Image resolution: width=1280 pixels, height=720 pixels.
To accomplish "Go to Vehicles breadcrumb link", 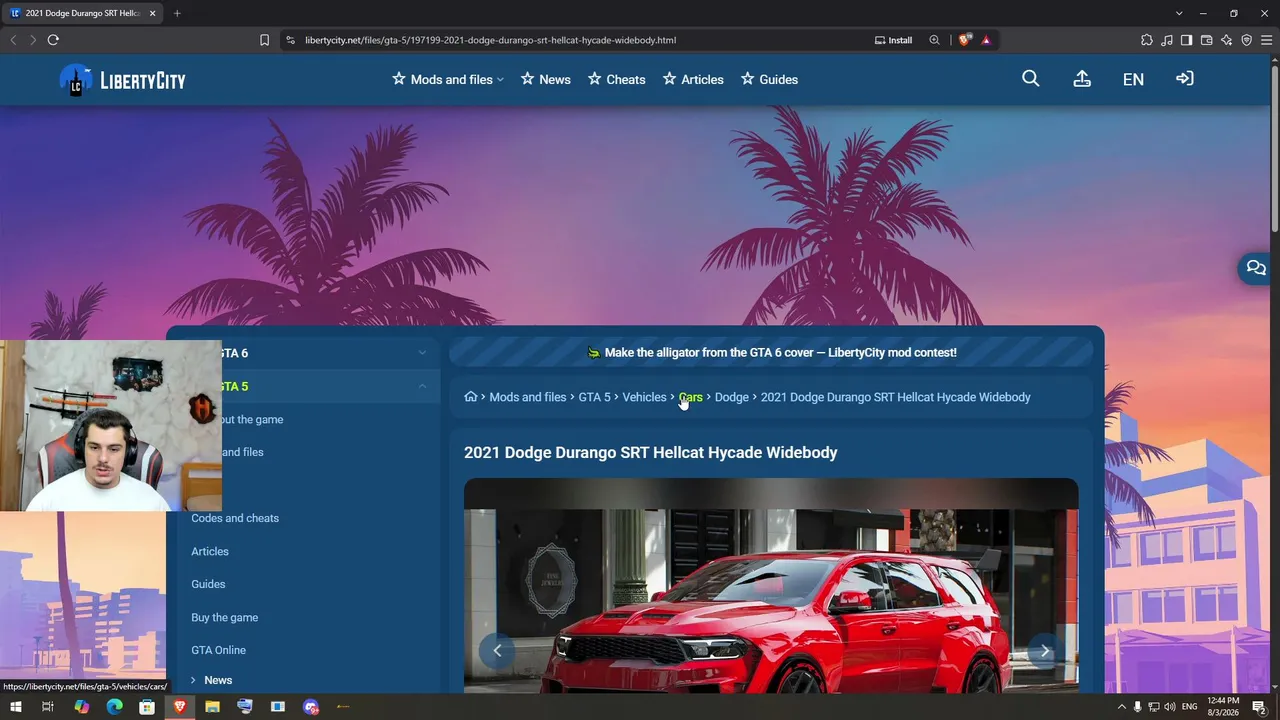I will click(x=644, y=397).
